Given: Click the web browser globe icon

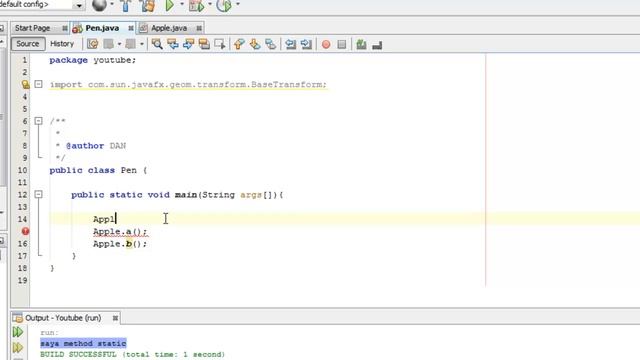Looking at the screenshot, I should 99,5.
